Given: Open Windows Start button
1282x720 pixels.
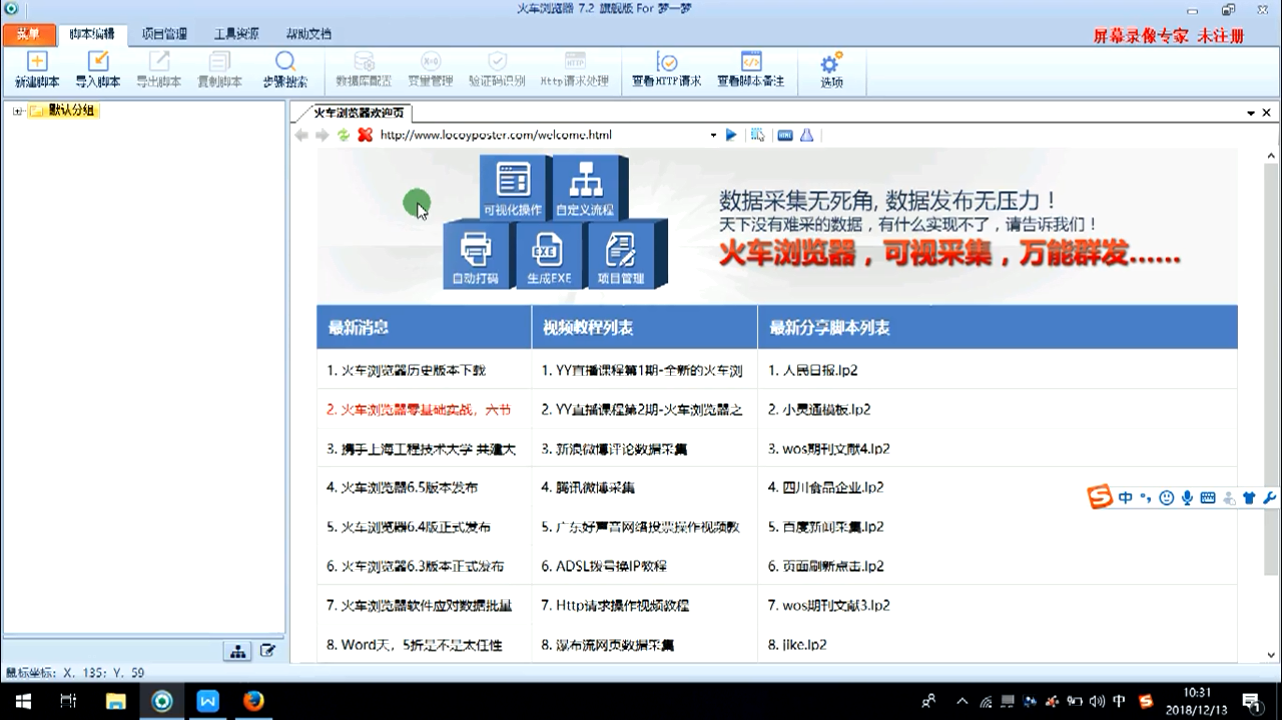Looking at the screenshot, I should pyautogui.click(x=22, y=701).
